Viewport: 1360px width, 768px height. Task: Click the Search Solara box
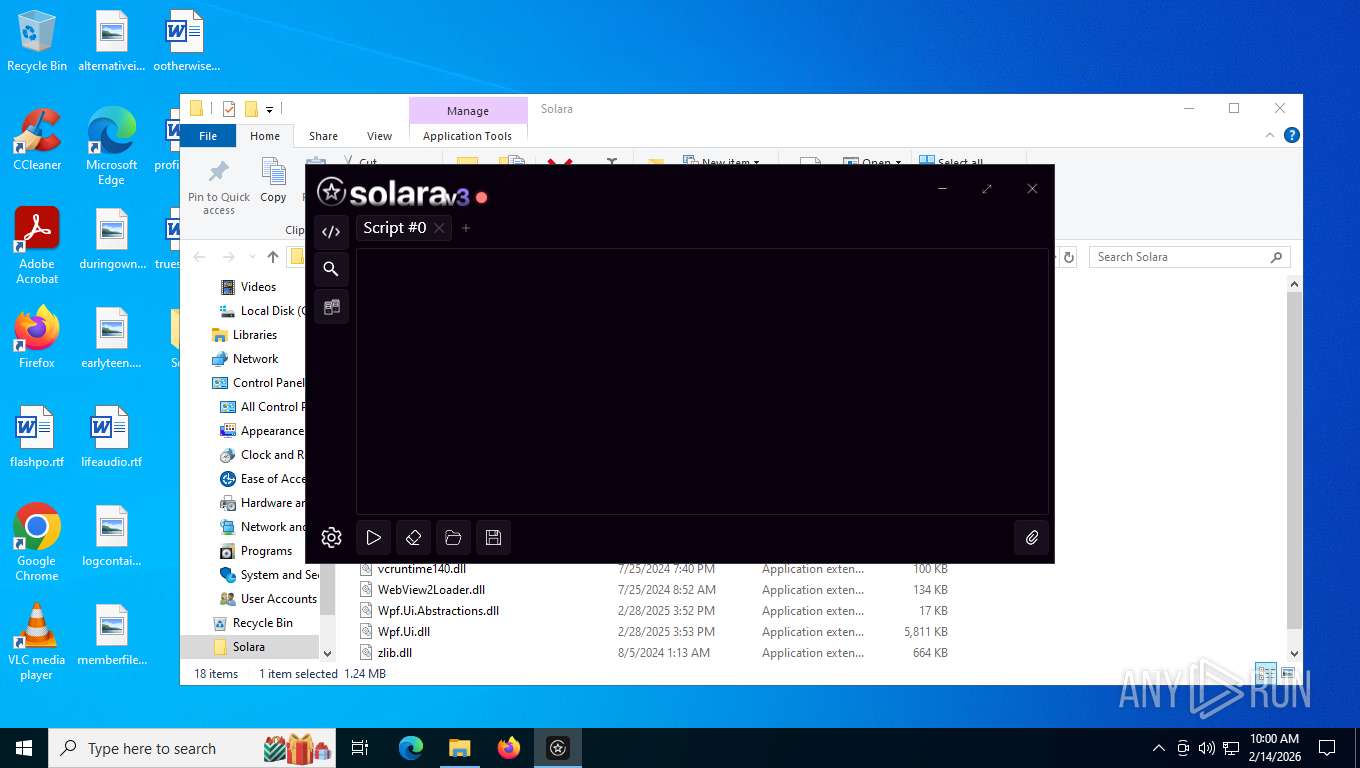[x=1190, y=257]
